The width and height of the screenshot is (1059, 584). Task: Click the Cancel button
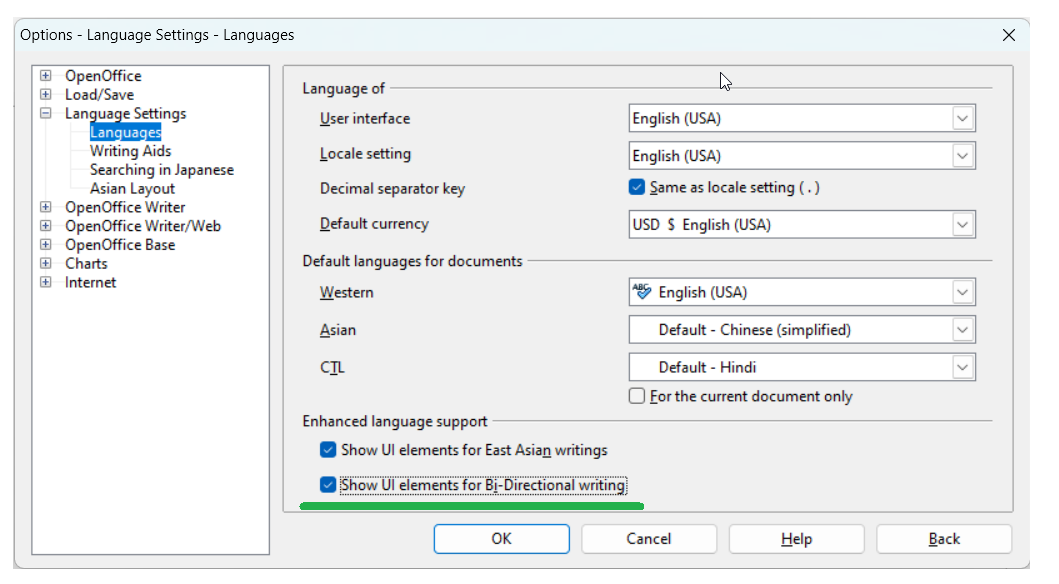pyautogui.click(x=648, y=539)
